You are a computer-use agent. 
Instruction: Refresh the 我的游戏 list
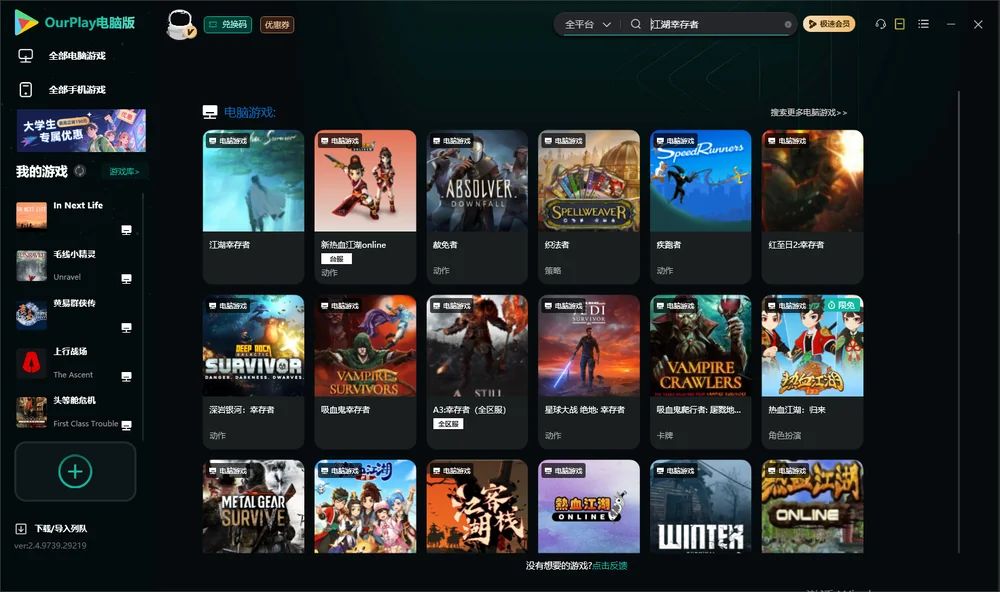click(x=80, y=171)
